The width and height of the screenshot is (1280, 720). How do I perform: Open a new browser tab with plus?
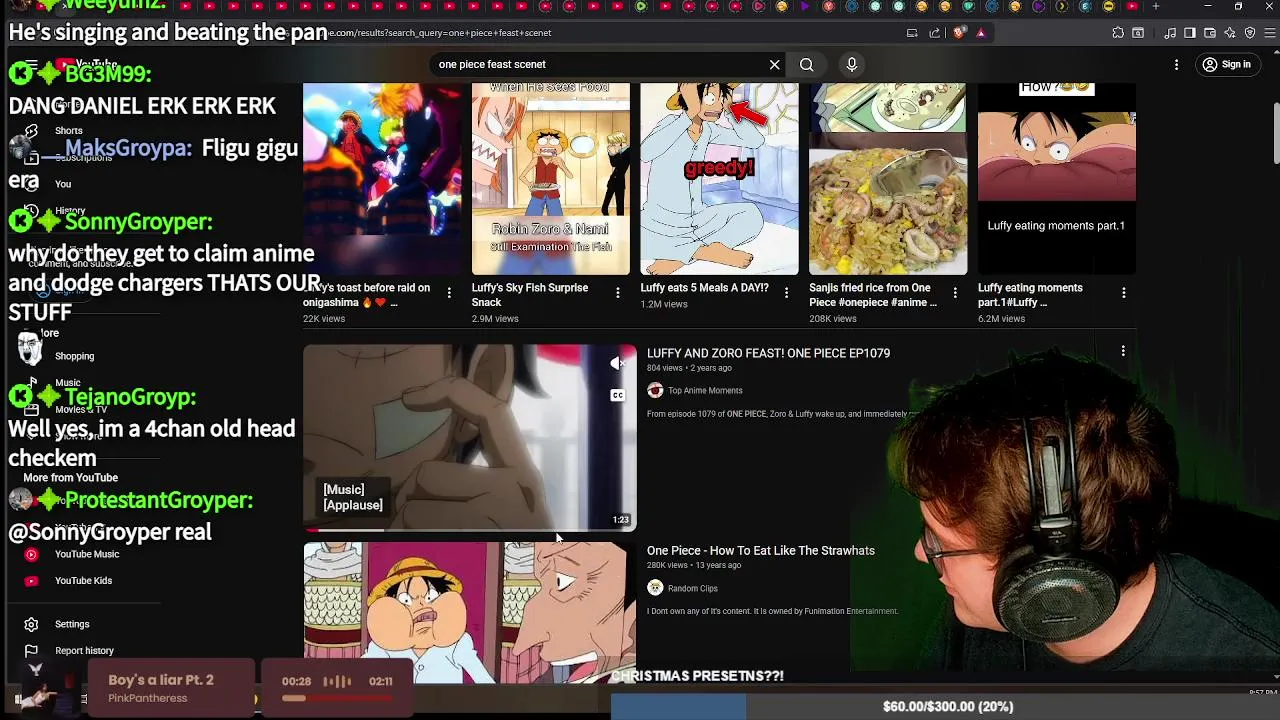click(1156, 7)
